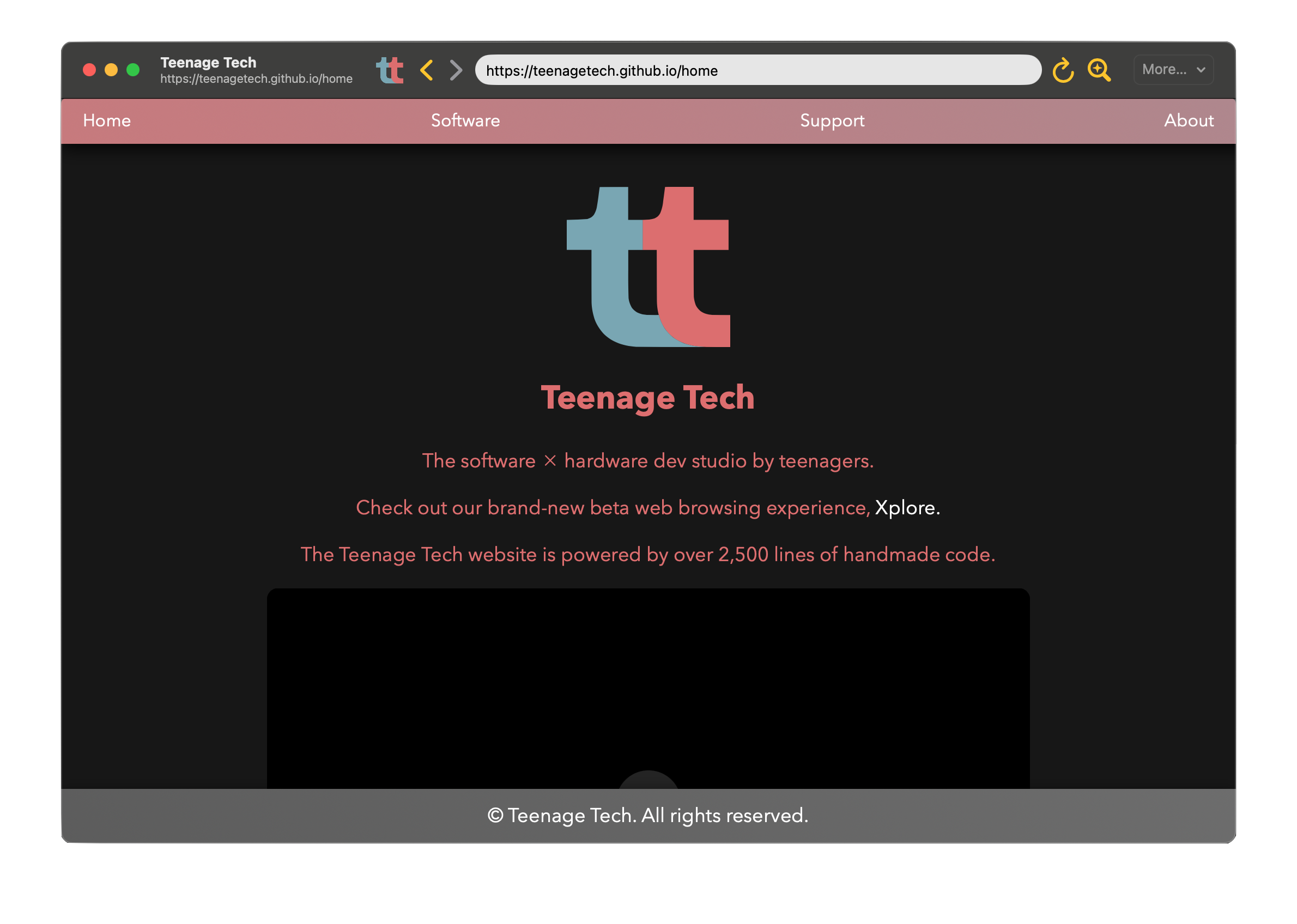Reload the page with the refresh icon
This screenshot has width=1297, height=924.
pyautogui.click(x=1063, y=70)
